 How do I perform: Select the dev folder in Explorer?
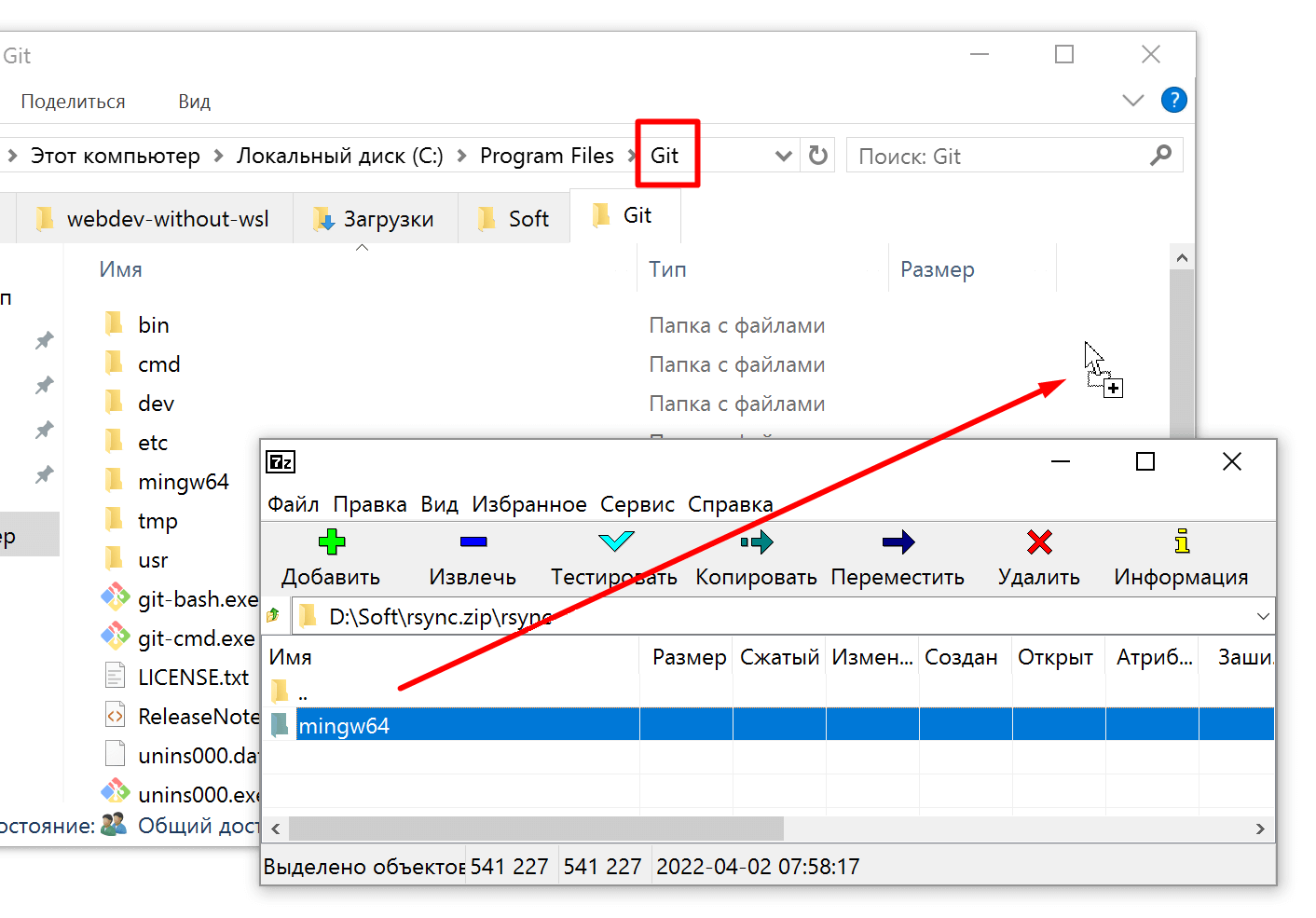pyautogui.click(x=156, y=404)
